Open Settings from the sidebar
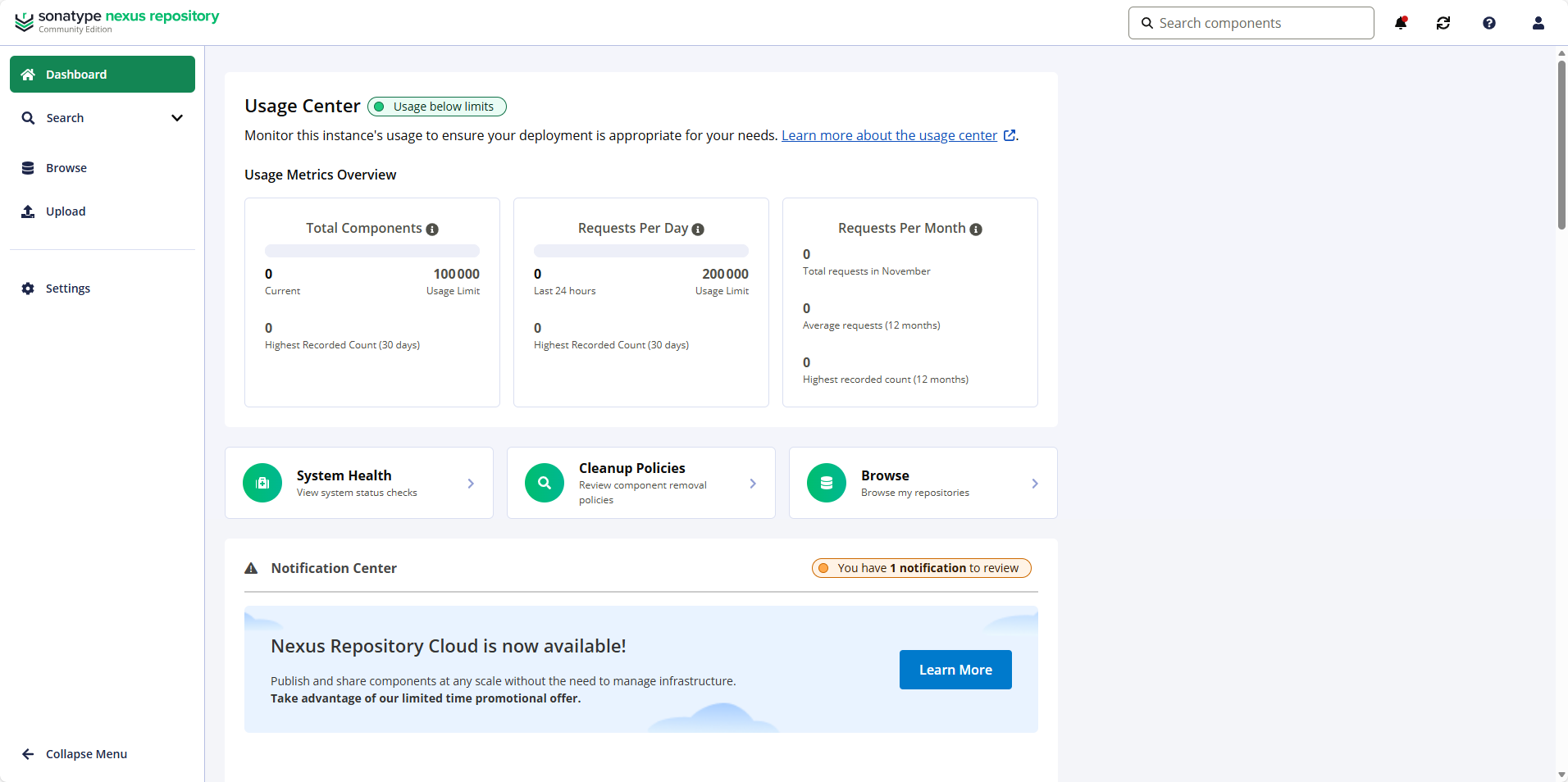 coord(67,289)
